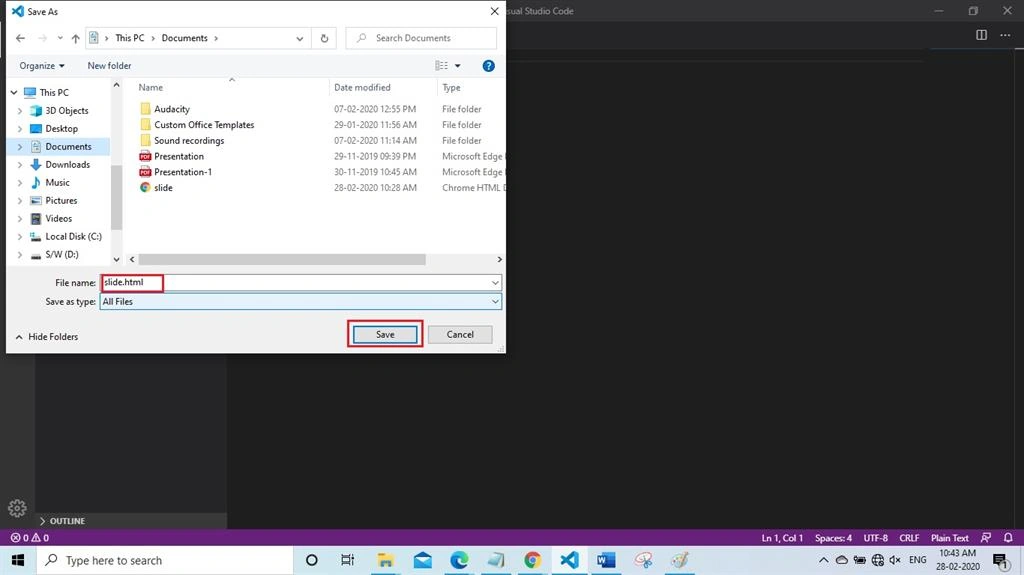The height and width of the screenshot is (575, 1024).
Task: Click the split editor icon
Action: tap(981, 35)
